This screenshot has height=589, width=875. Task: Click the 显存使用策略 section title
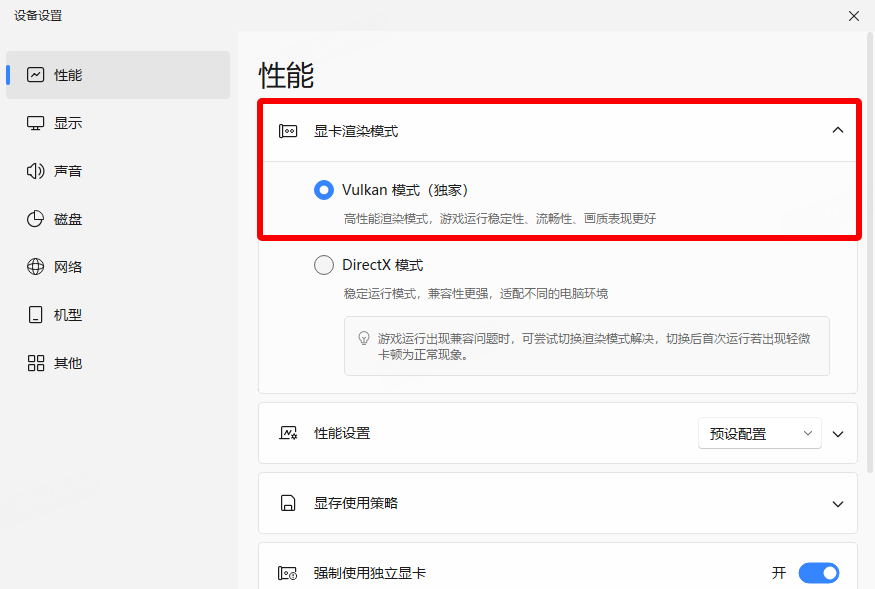356,503
